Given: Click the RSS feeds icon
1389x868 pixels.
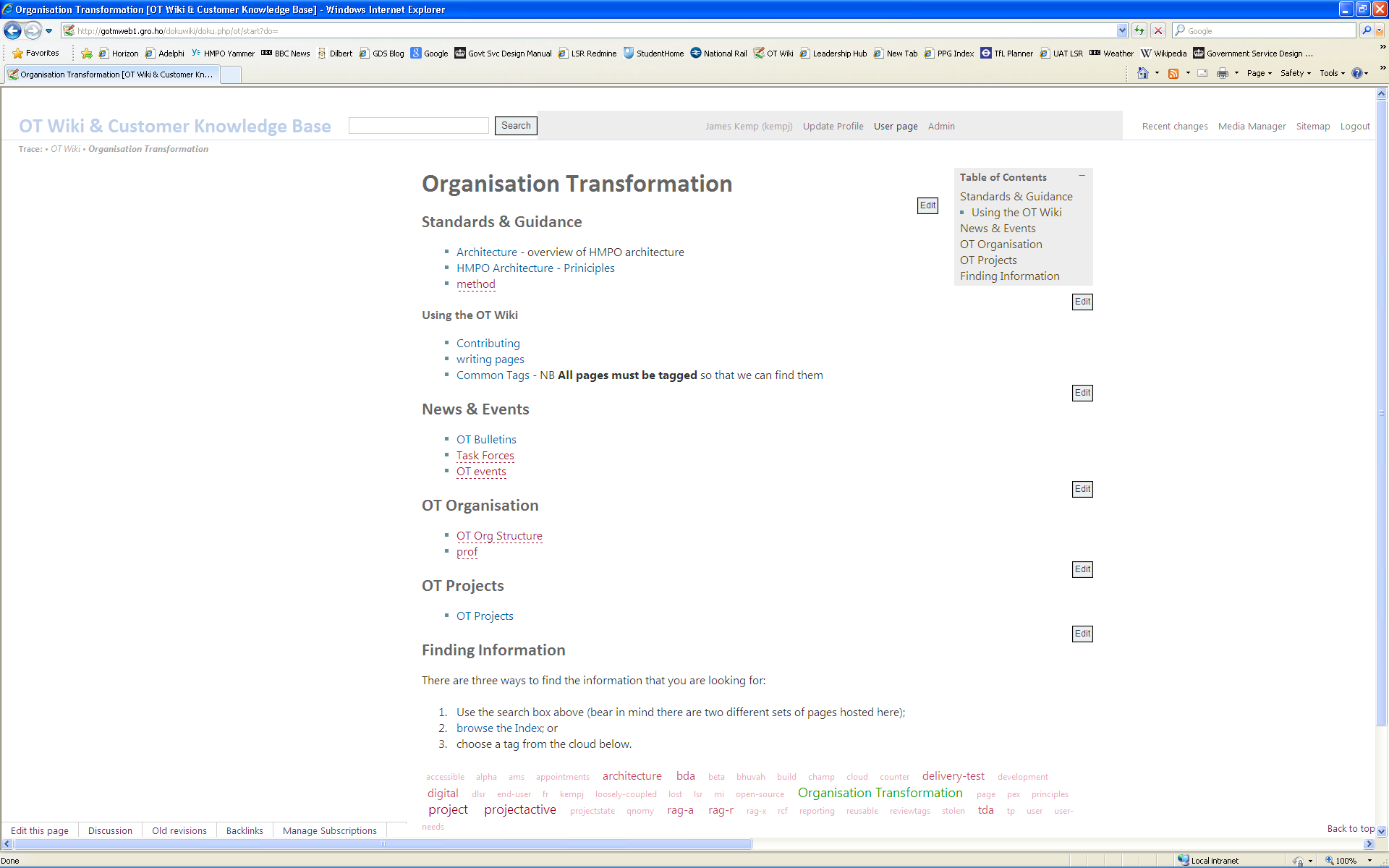Looking at the screenshot, I should point(1173,73).
